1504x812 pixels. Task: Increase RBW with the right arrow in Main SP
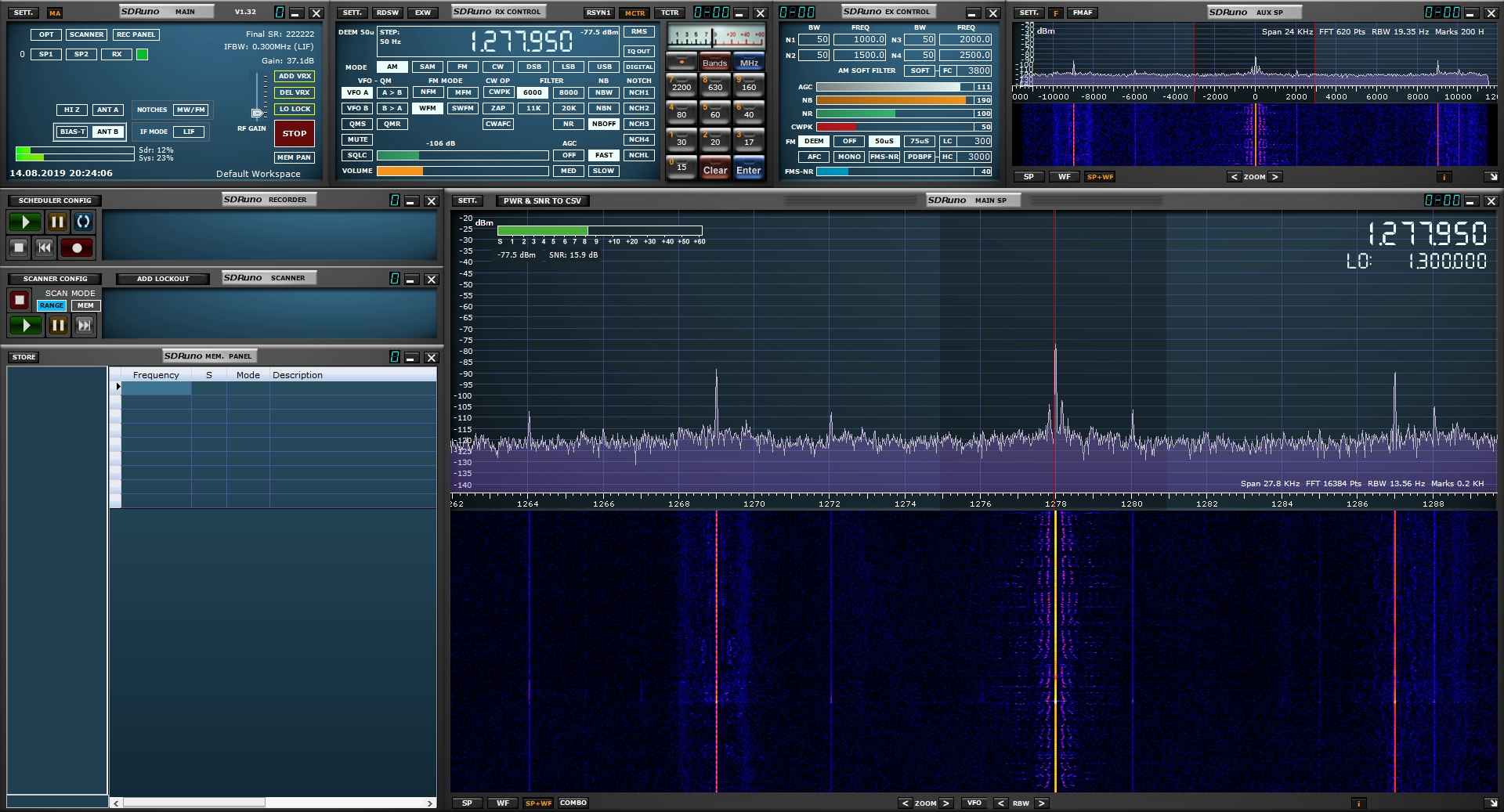(1041, 803)
